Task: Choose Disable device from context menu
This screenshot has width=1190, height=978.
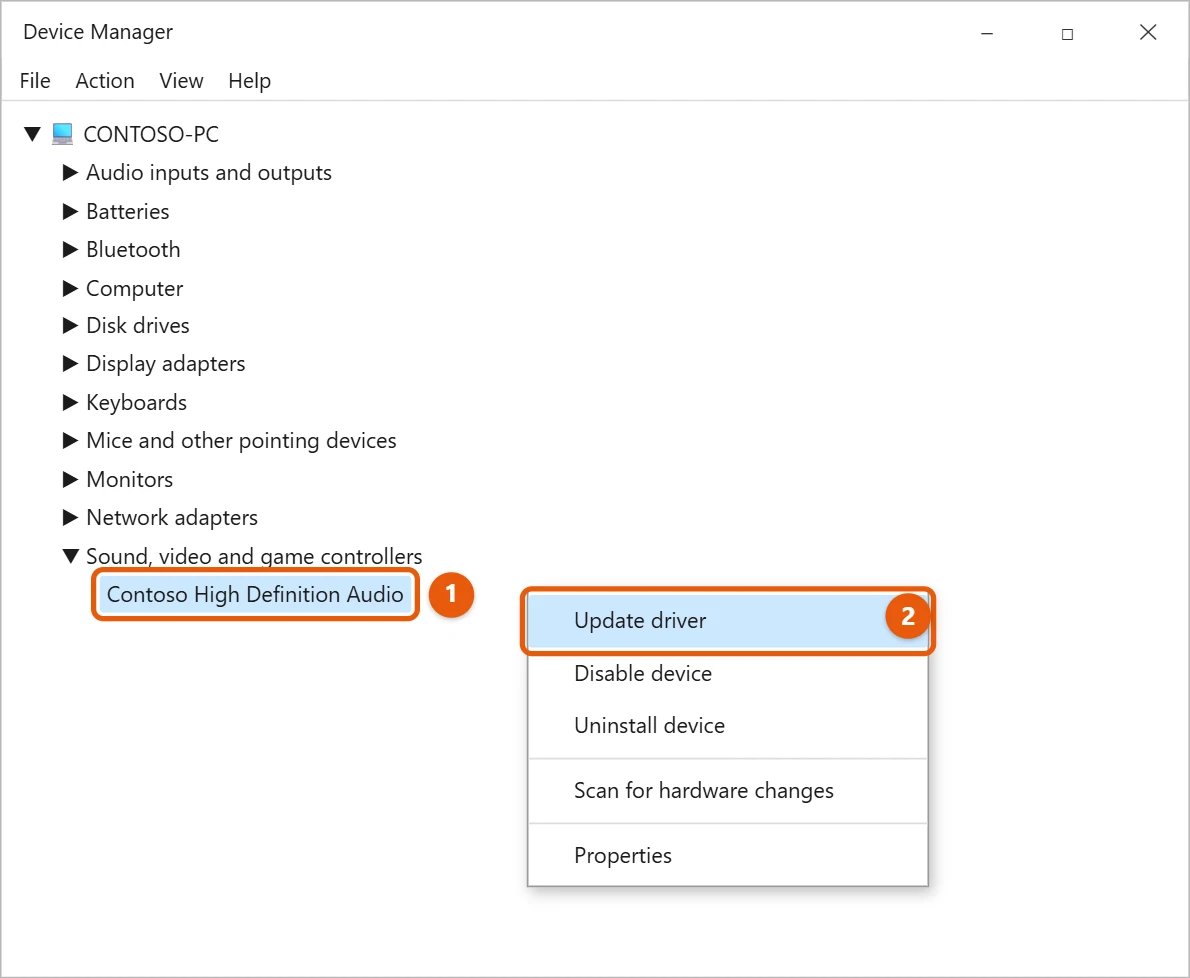Action: tap(727, 673)
